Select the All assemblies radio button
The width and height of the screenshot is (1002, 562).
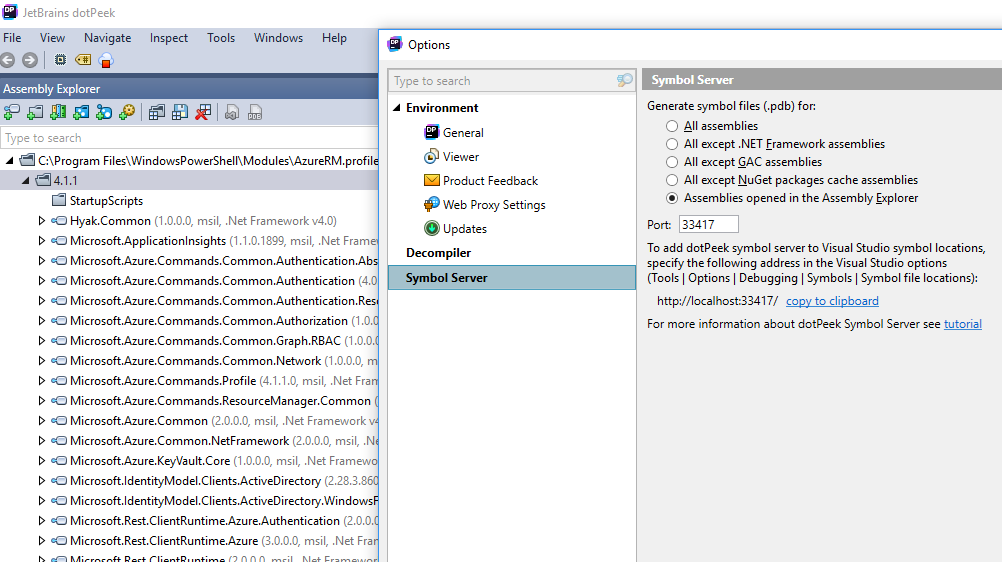672,126
